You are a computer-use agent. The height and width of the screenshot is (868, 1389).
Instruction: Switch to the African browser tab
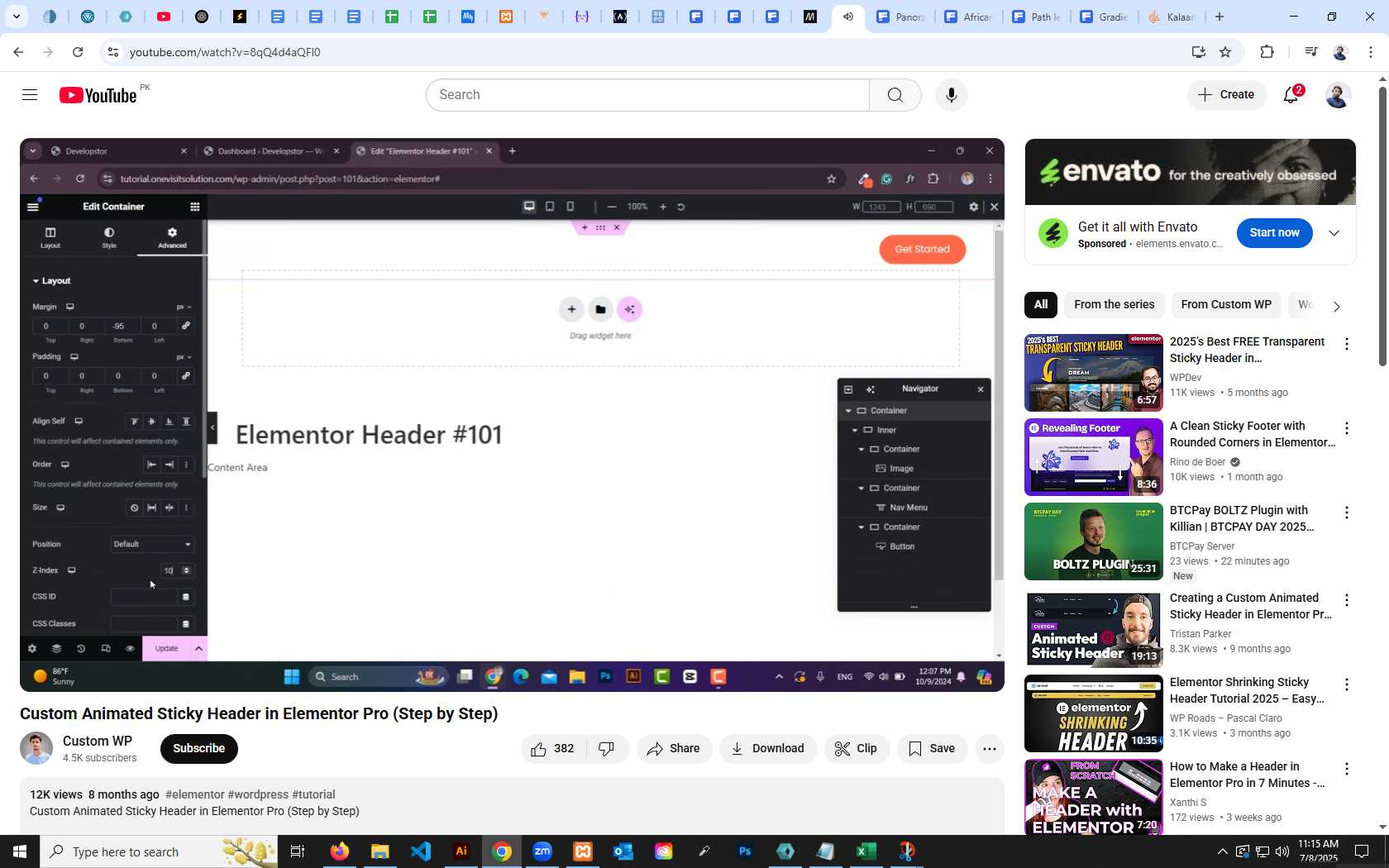[969, 17]
